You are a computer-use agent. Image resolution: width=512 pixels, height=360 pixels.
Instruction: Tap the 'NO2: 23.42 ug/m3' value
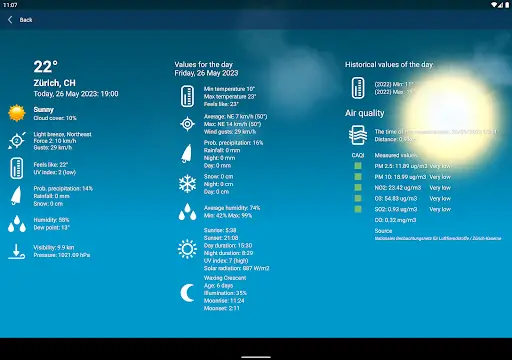[x=398, y=188]
